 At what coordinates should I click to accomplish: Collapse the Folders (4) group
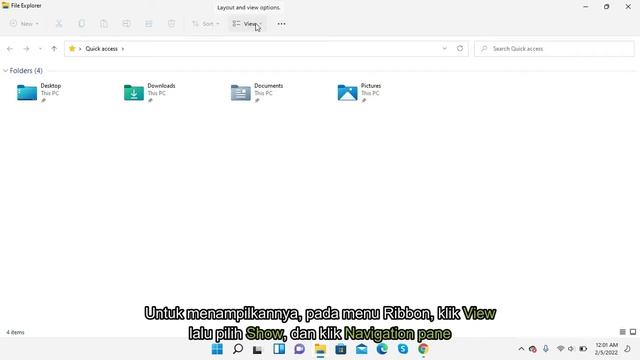pos(5,71)
